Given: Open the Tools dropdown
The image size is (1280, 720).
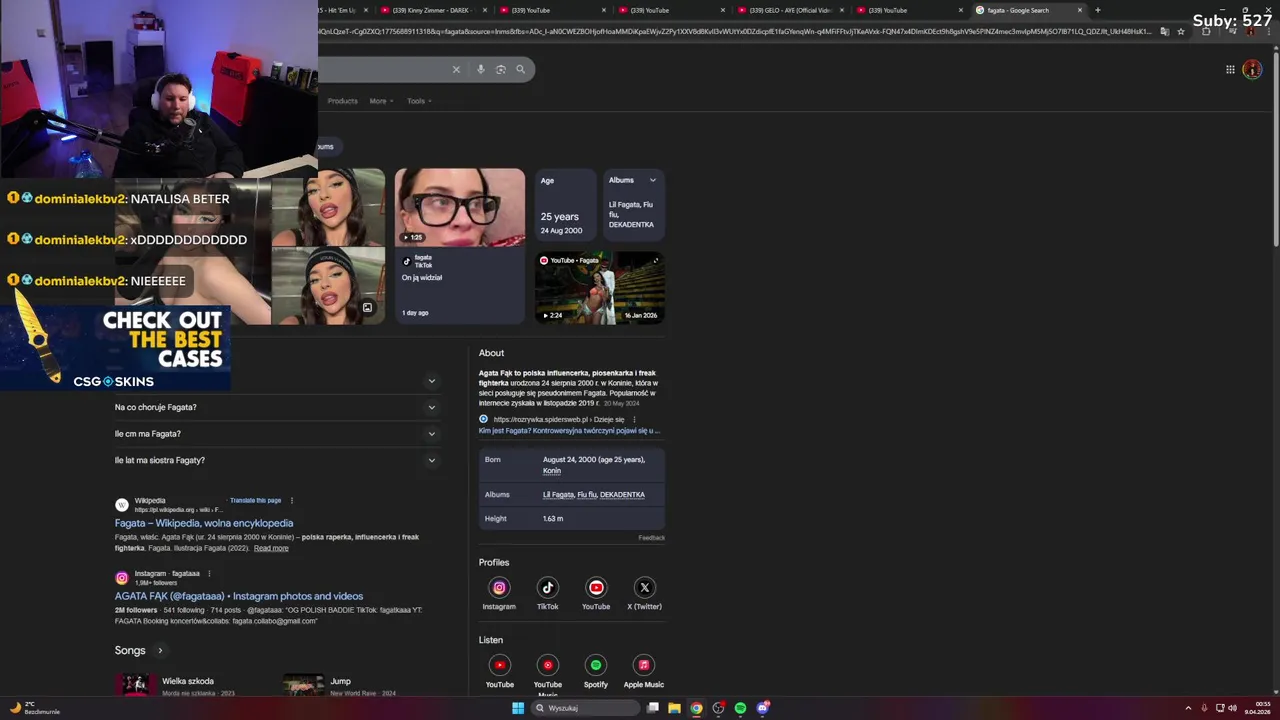Looking at the screenshot, I should click(x=419, y=101).
